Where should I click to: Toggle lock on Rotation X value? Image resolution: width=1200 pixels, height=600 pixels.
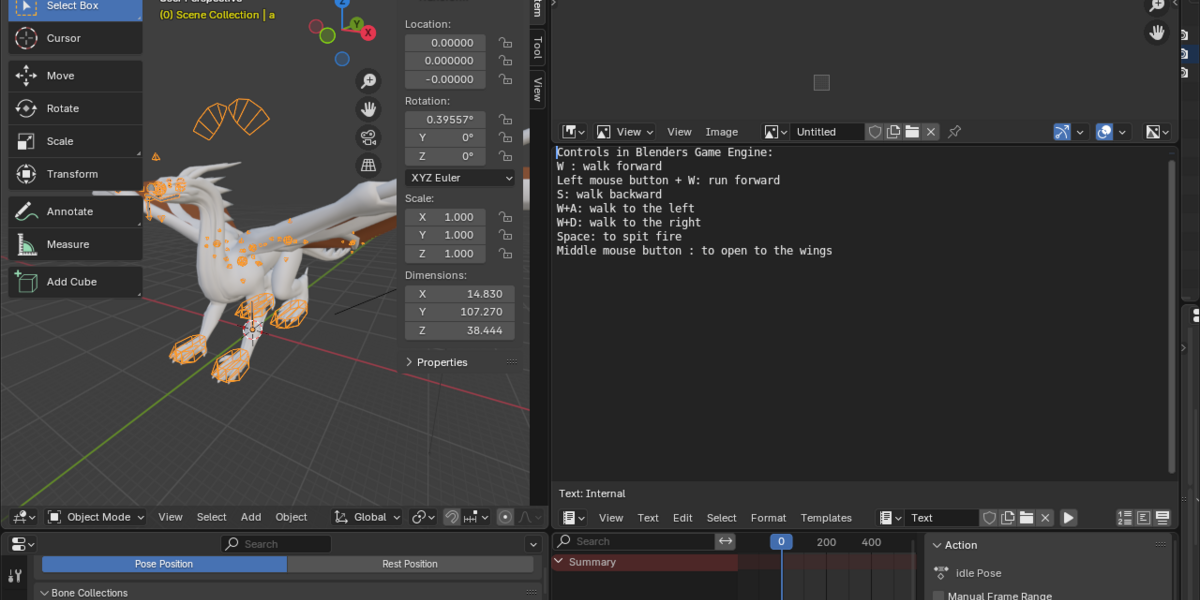point(505,119)
